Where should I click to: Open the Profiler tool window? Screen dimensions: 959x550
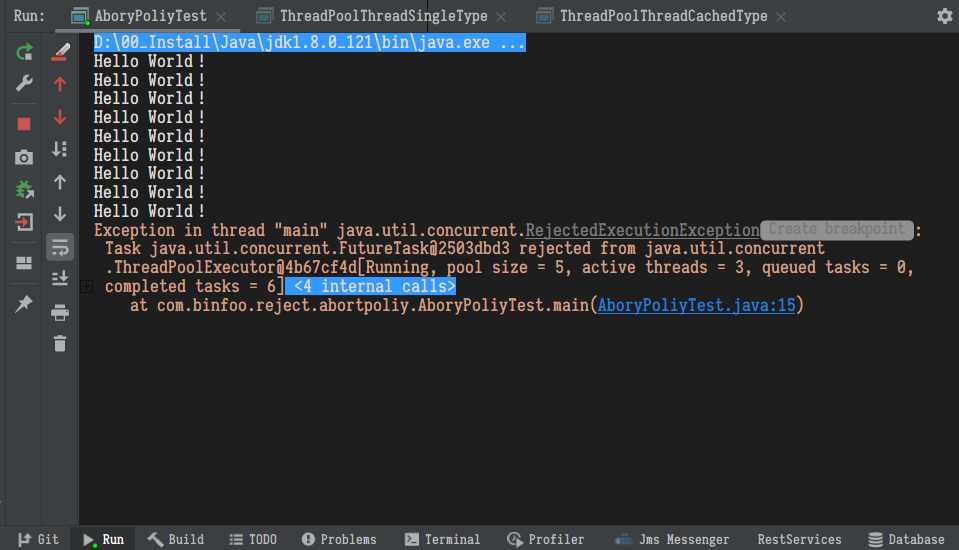(x=546, y=539)
